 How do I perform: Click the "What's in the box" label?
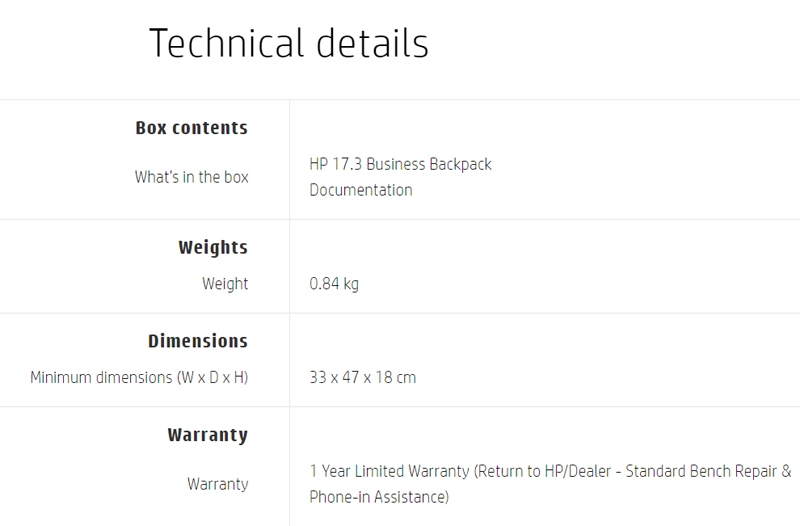coord(191,177)
